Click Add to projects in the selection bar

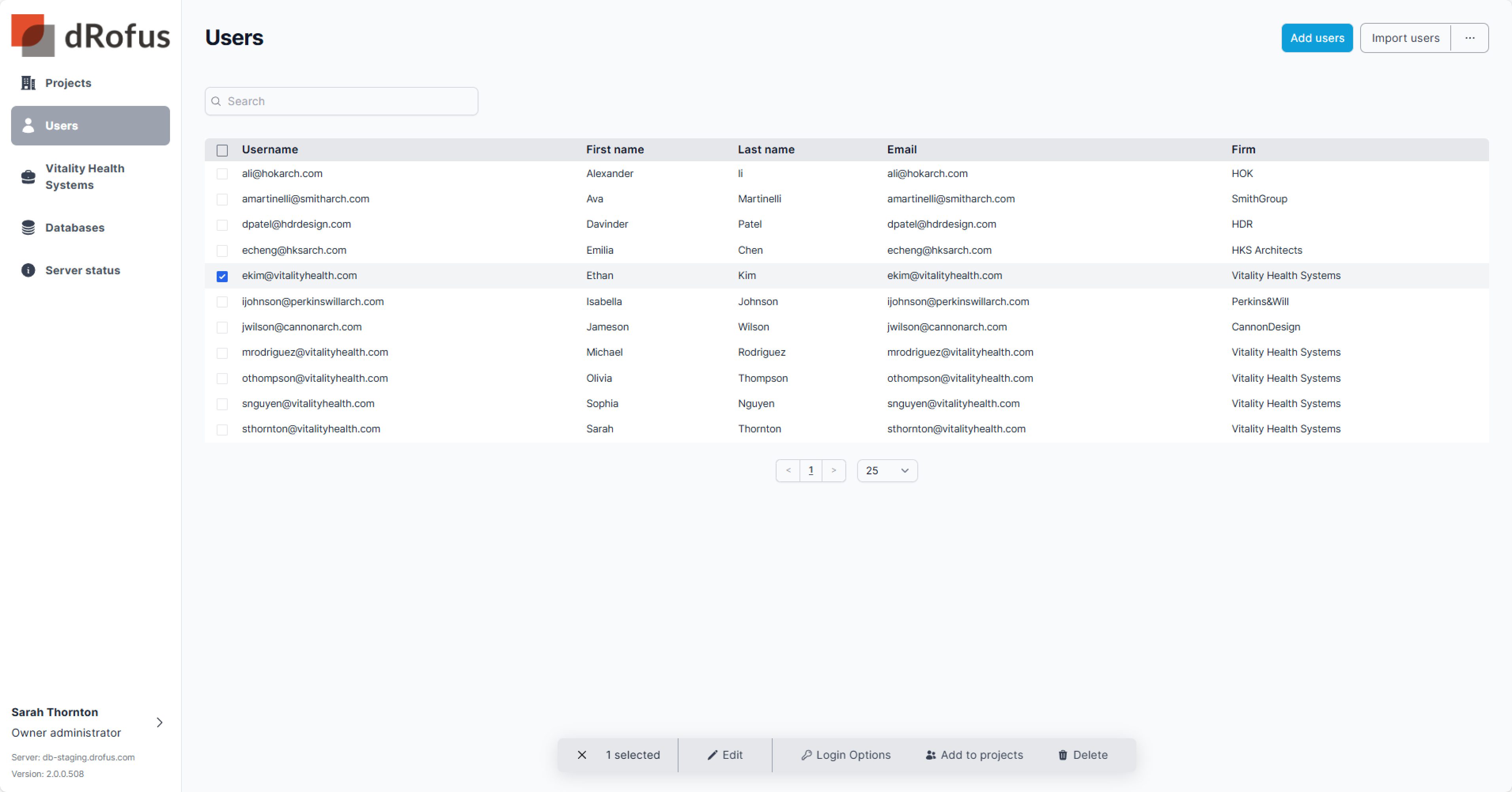[x=974, y=755]
